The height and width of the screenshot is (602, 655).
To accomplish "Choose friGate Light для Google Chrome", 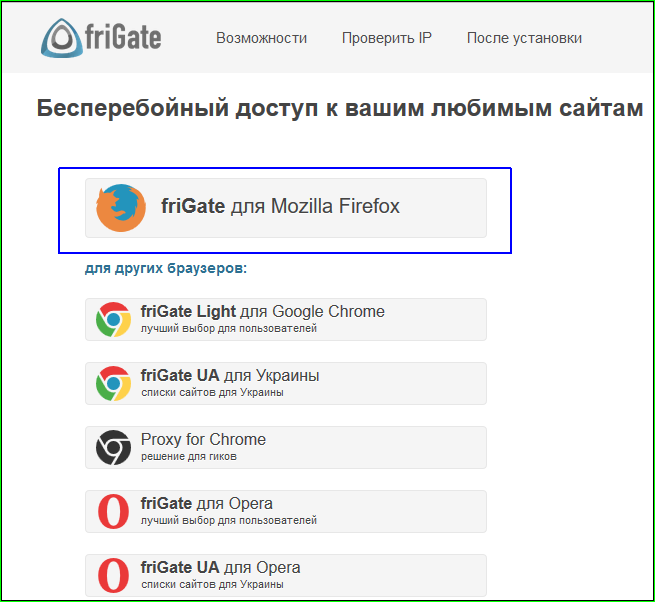I will (286, 320).
